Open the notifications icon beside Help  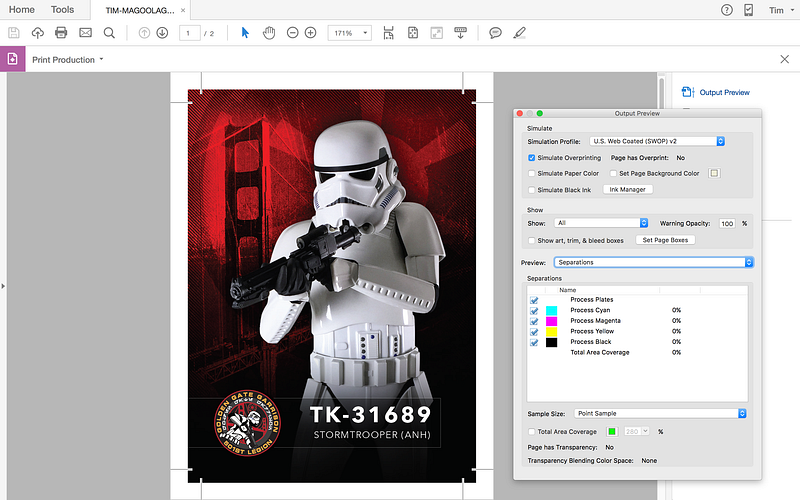[x=748, y=10]
